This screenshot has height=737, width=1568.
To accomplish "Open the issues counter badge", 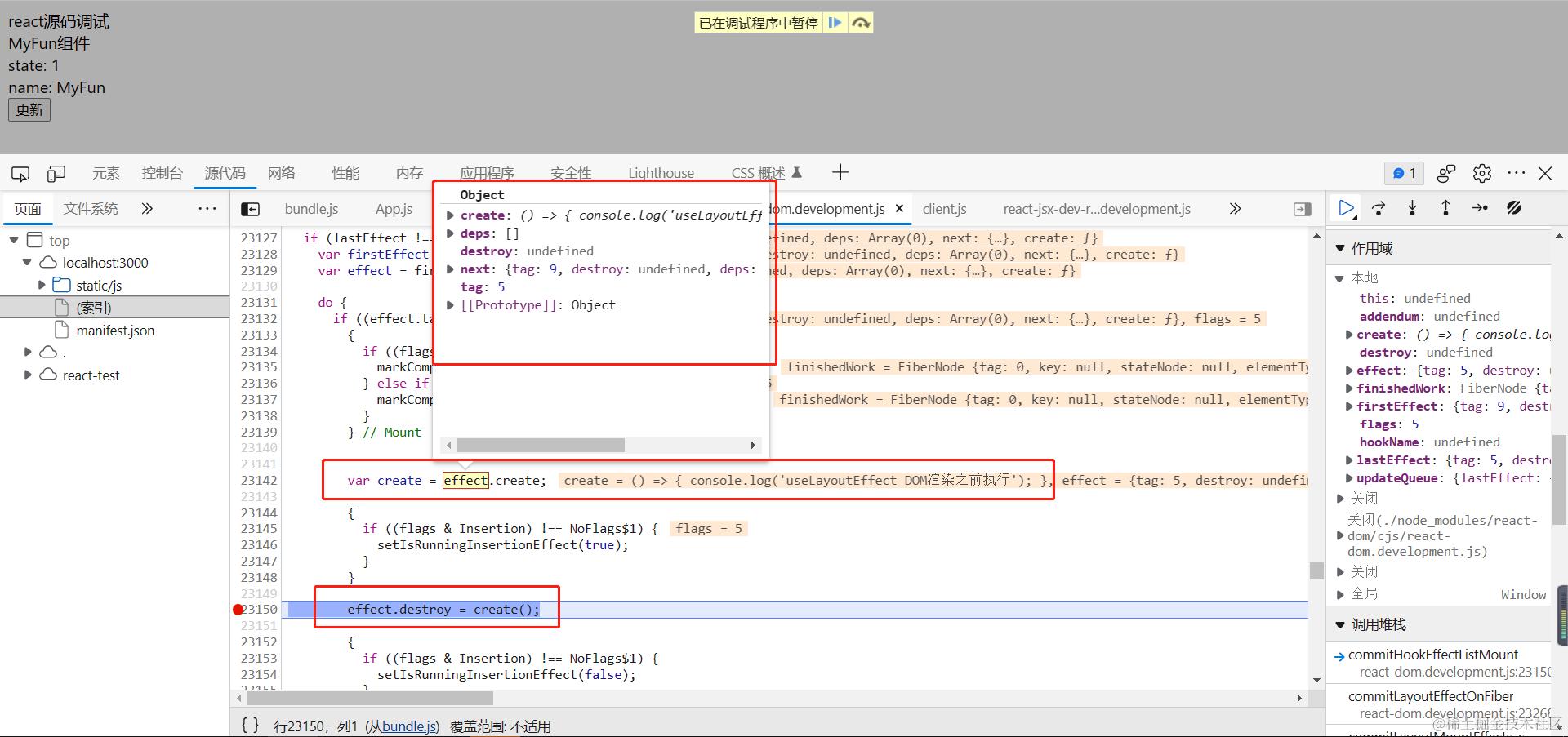I will (x=1404, y=173).
